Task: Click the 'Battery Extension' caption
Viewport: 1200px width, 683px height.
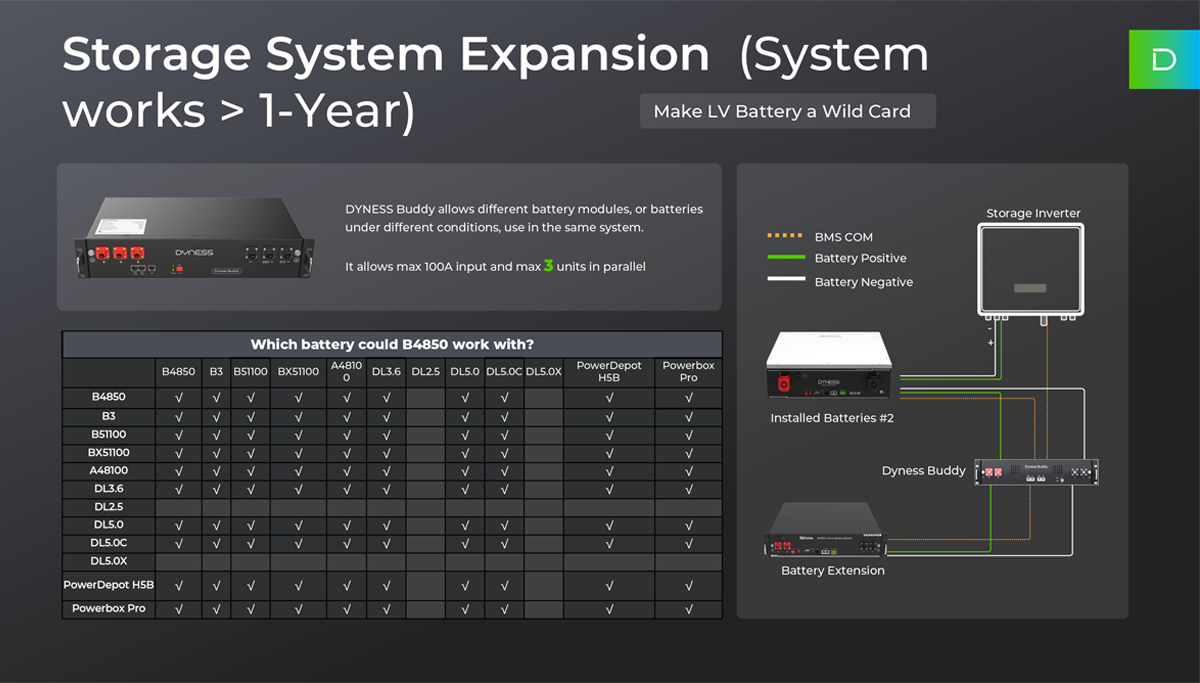Action: tap(832, 570)
